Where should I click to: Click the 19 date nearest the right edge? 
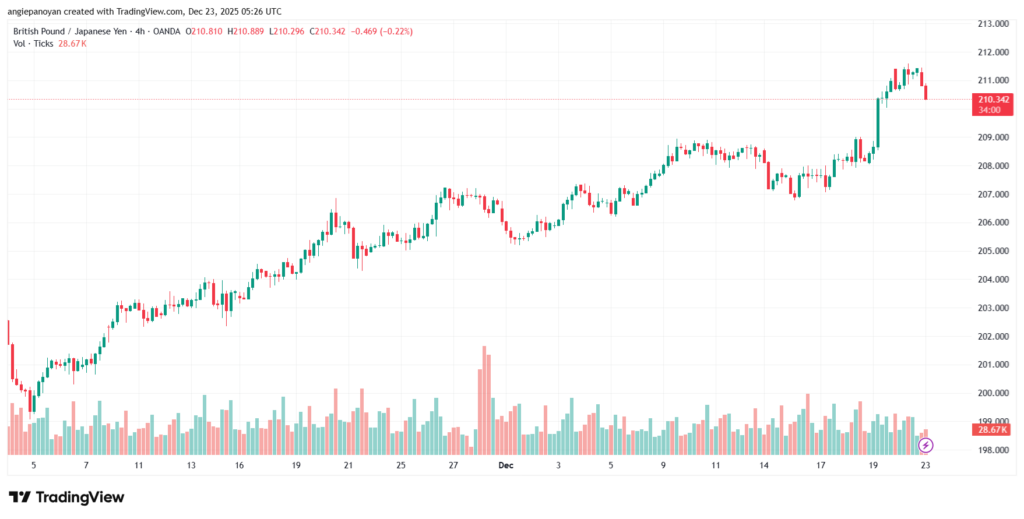tap(873, 465)
